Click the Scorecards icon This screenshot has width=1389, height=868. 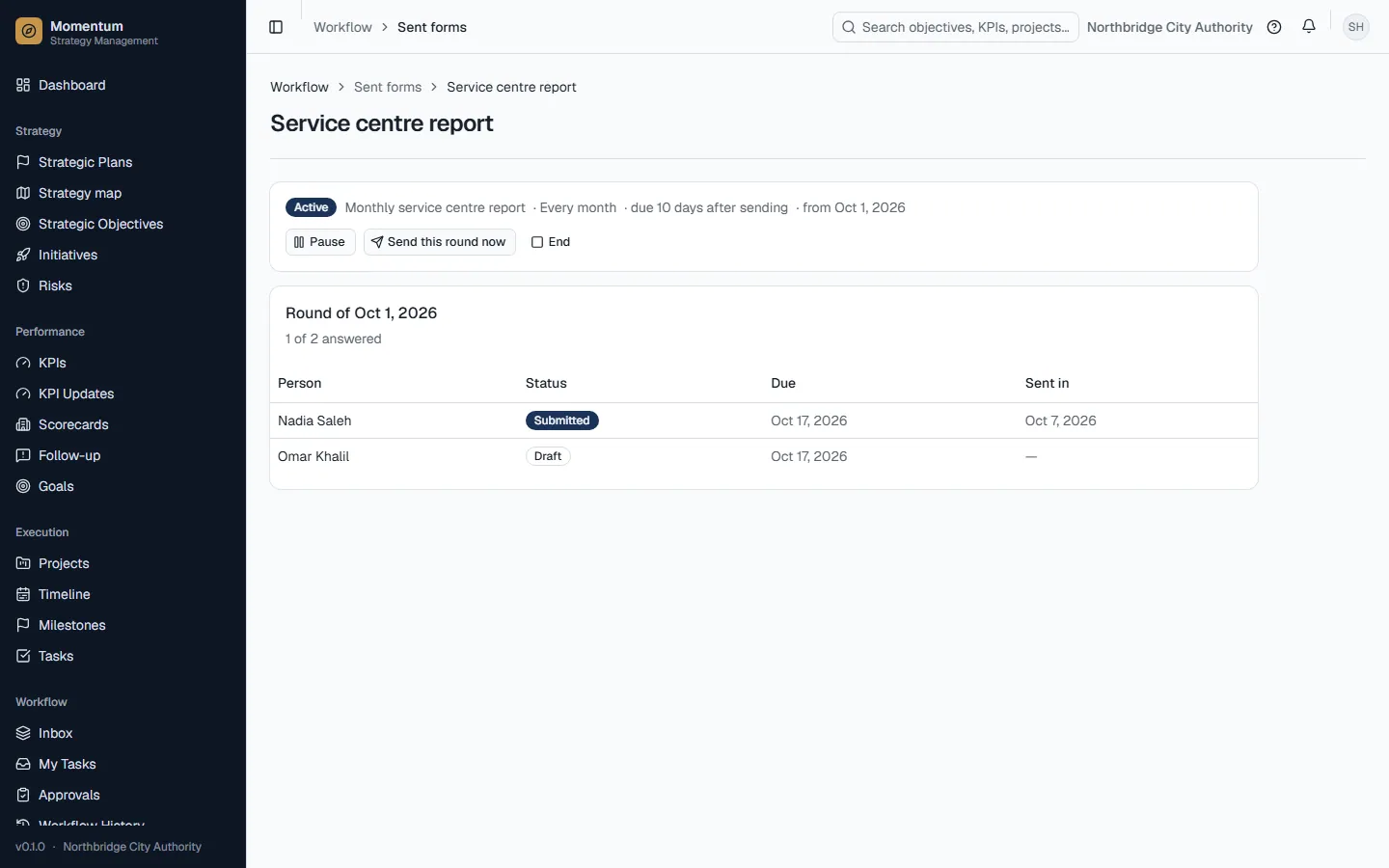23,424
